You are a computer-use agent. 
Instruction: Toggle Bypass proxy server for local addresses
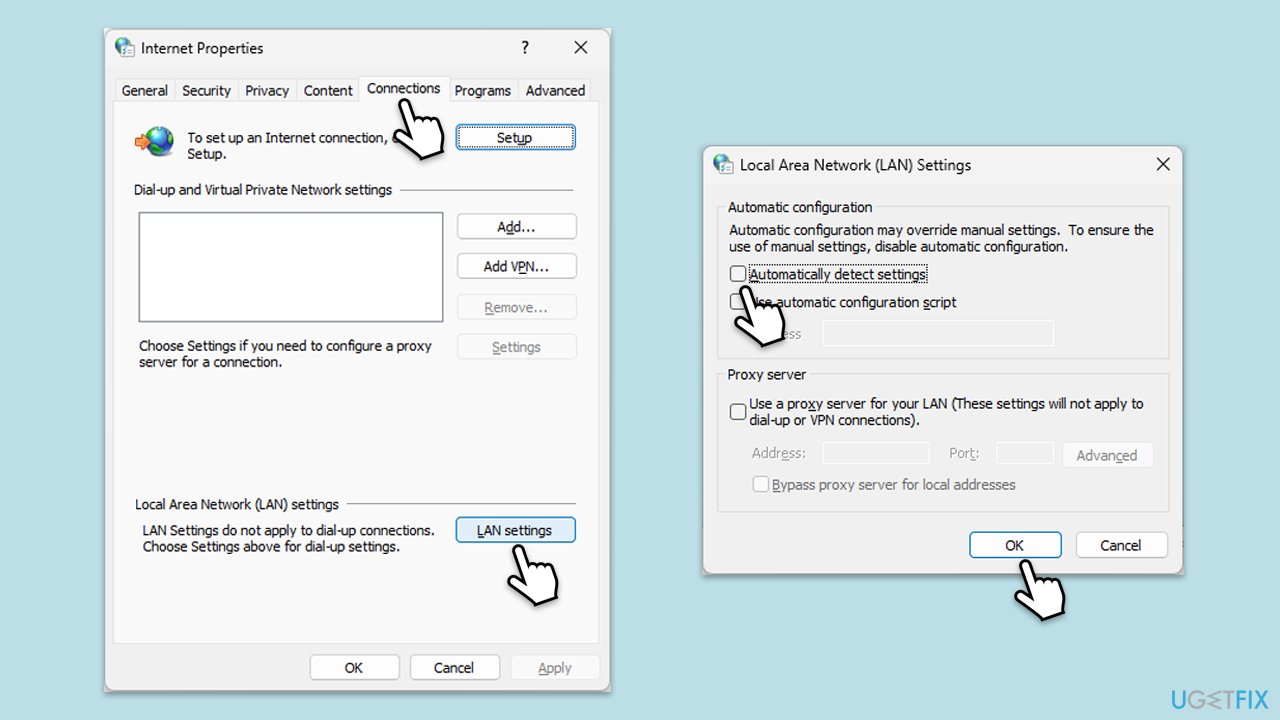(x=761, y=484)
